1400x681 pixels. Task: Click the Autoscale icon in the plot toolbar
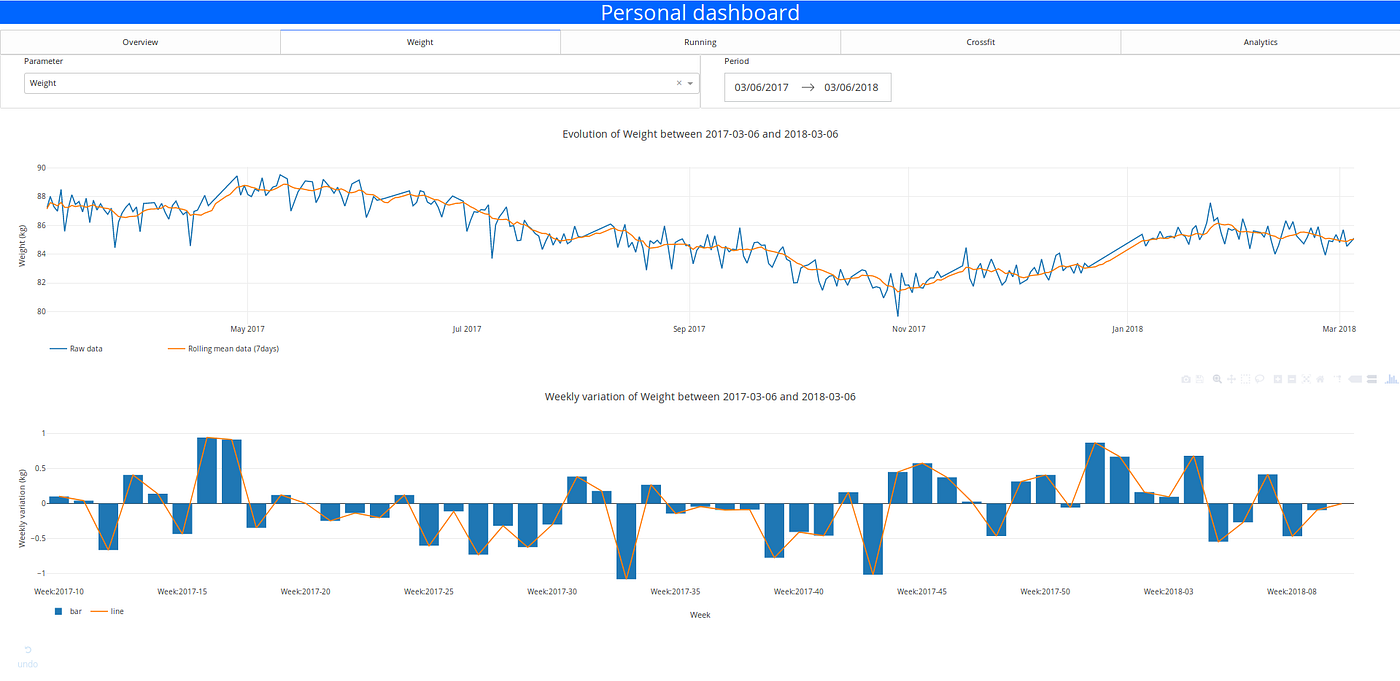1305,379
